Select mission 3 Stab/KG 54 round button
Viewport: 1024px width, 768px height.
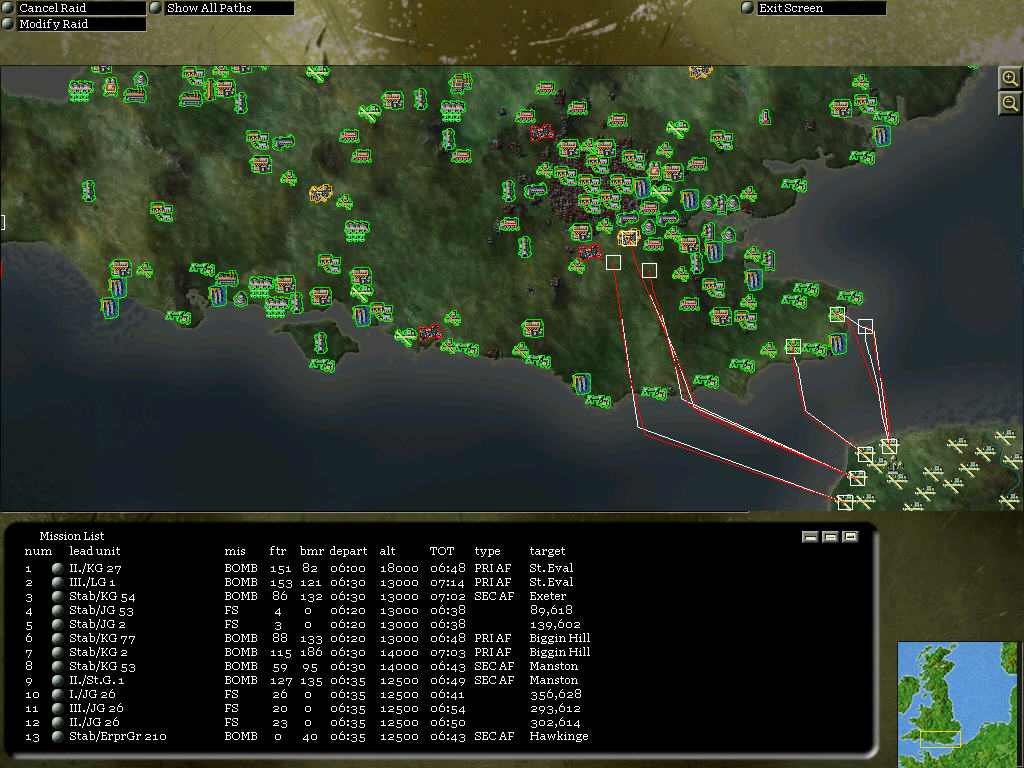point(57,596)
